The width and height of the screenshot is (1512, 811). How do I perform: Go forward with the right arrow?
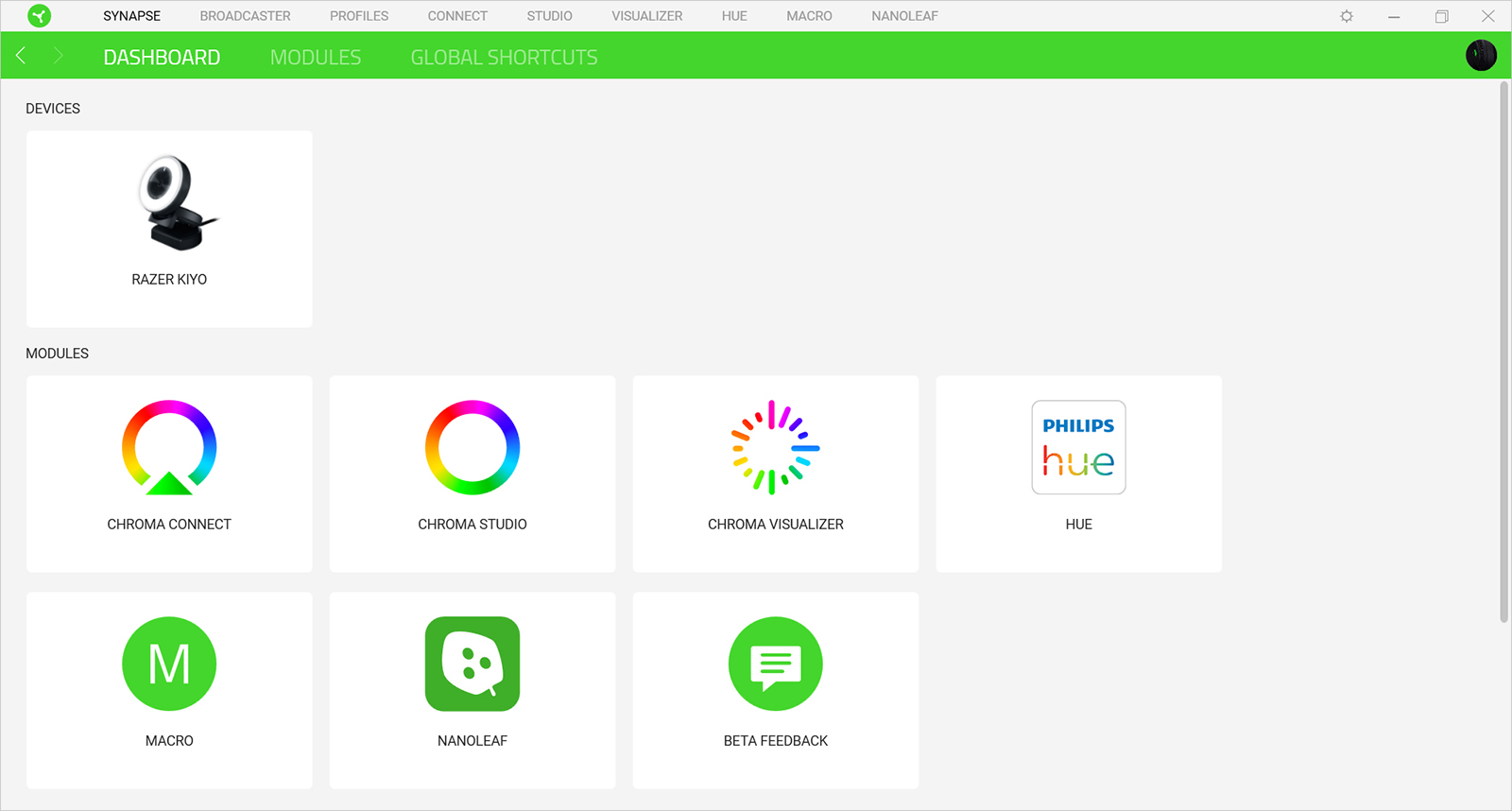[58, 56]
